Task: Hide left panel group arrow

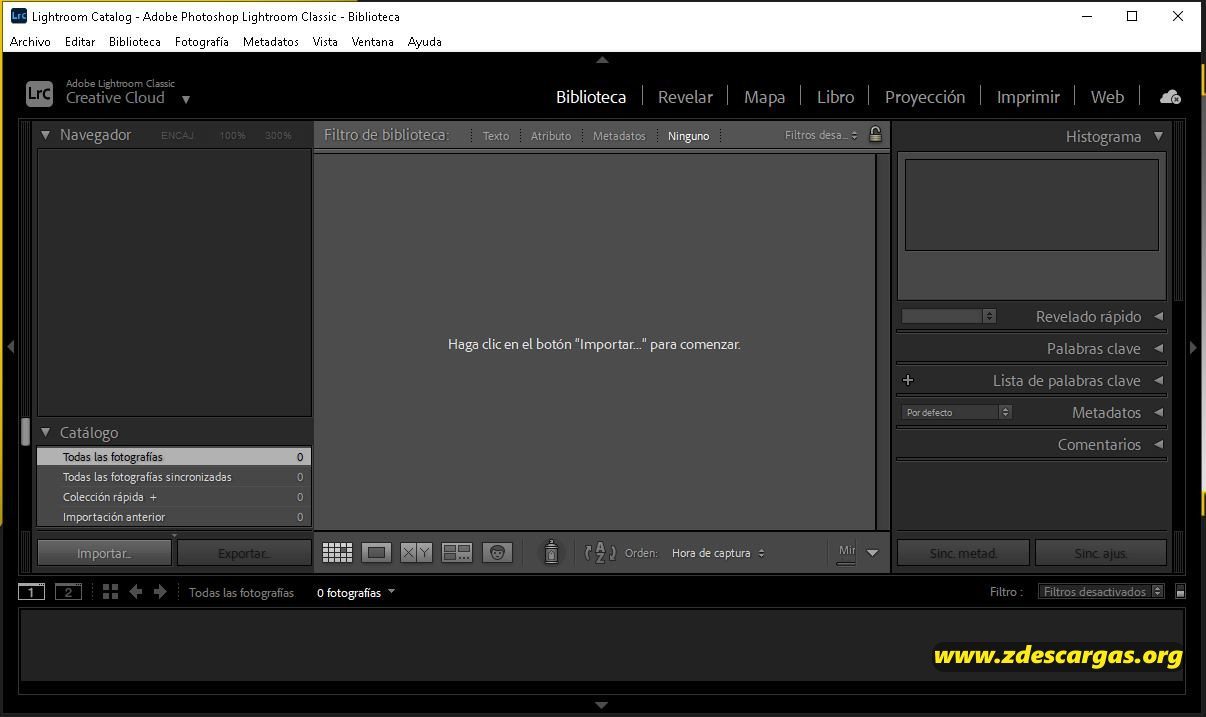Action: pos(10,347)
